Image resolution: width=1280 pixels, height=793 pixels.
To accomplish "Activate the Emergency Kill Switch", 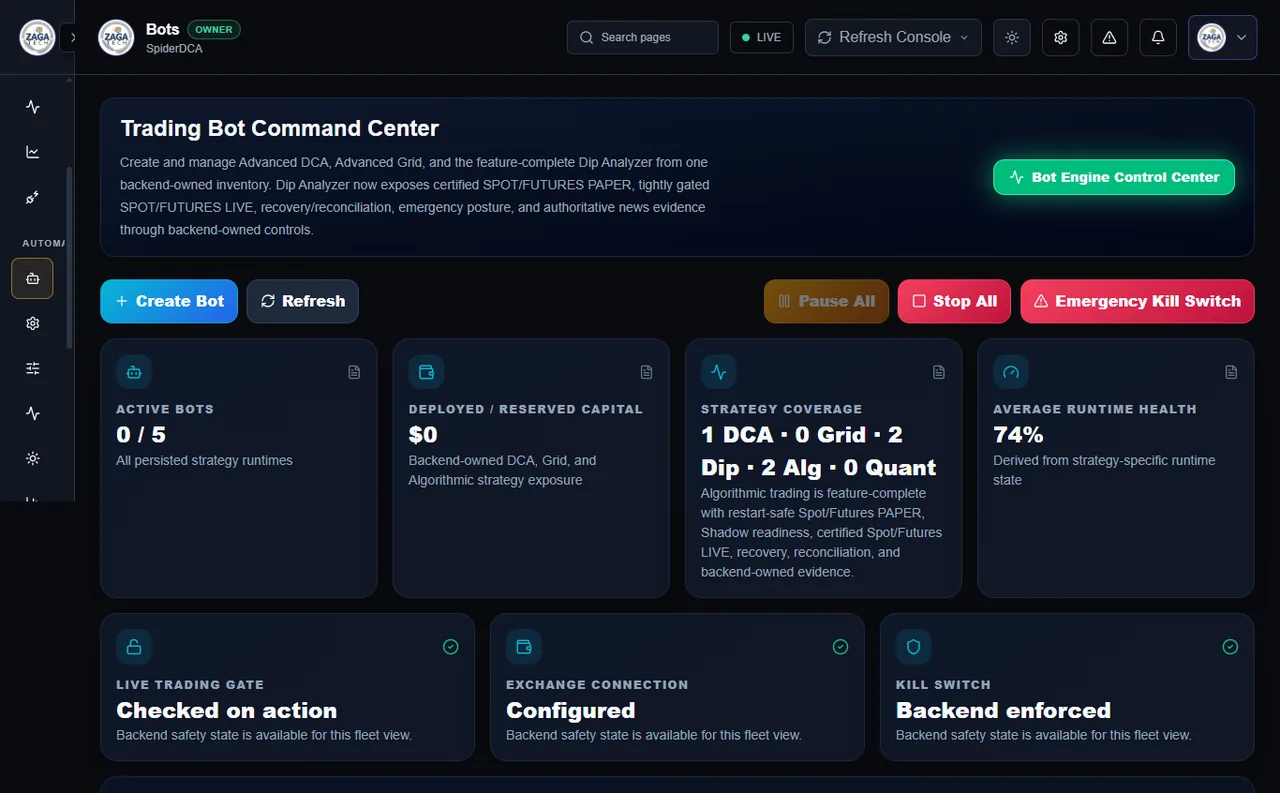I will [x=1137, y=301].
